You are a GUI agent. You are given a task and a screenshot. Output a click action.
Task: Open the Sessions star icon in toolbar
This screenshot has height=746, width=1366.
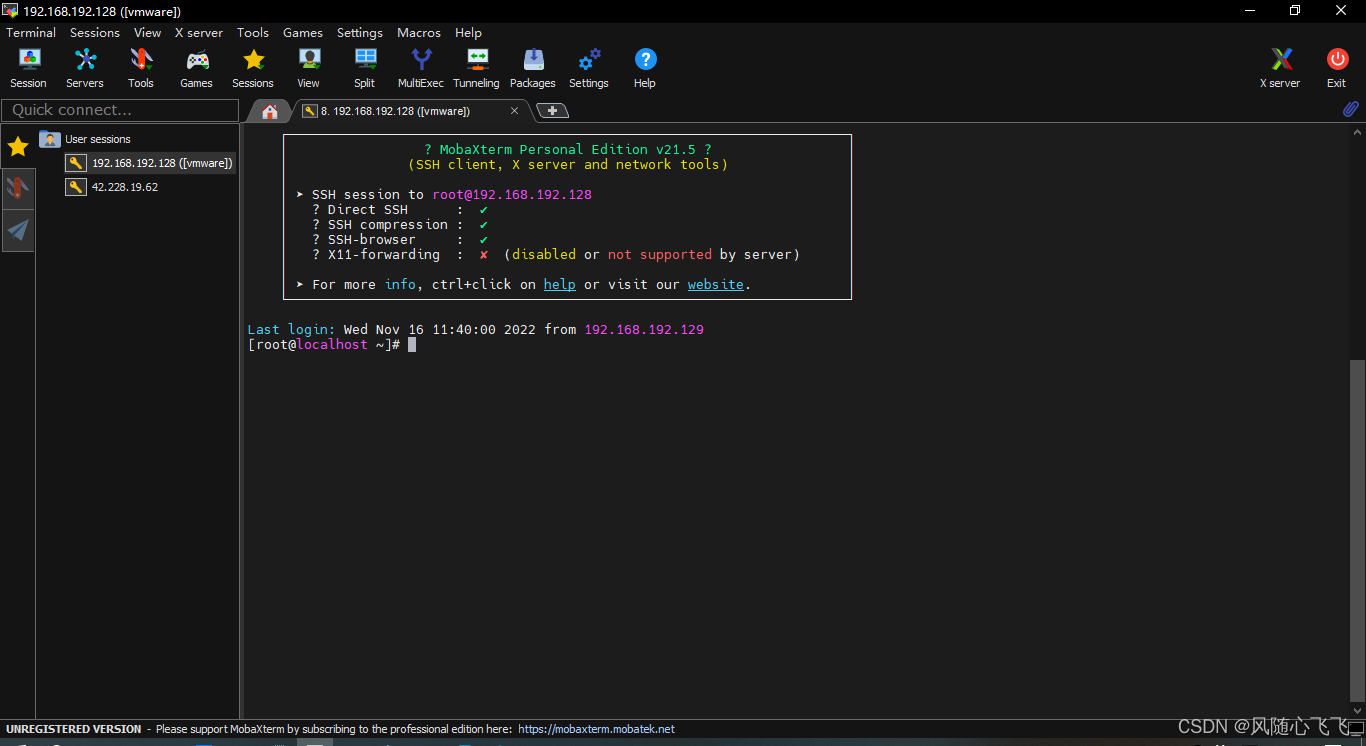click(253, 68)
